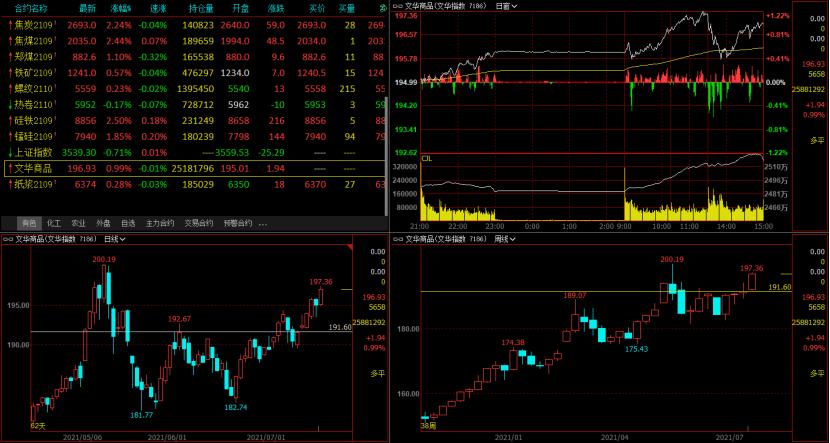Sort by the 涨跌 column header
The image size is (830, 443).
coord(275,9)
